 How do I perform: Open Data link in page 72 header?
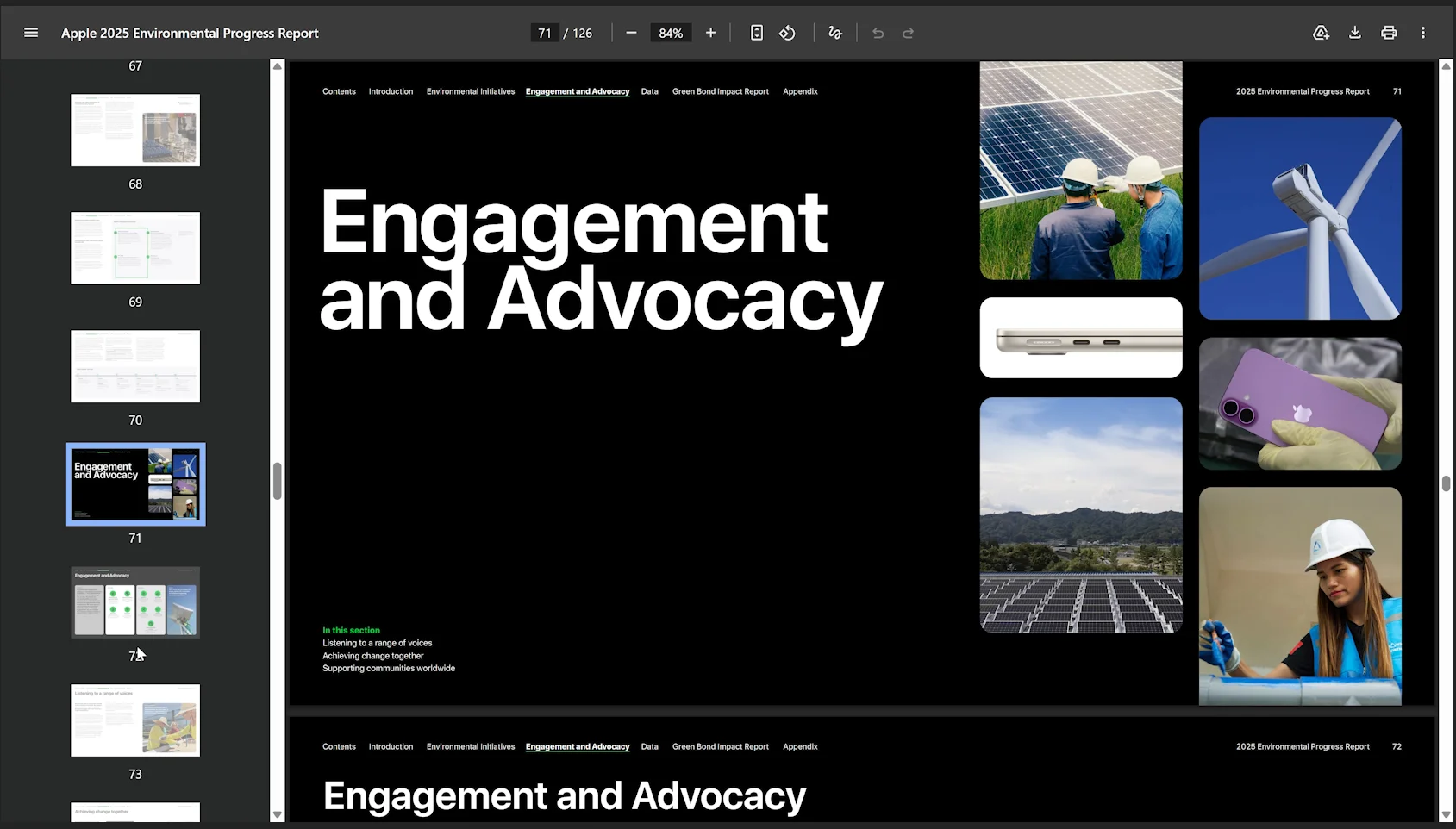click(650, 746)
